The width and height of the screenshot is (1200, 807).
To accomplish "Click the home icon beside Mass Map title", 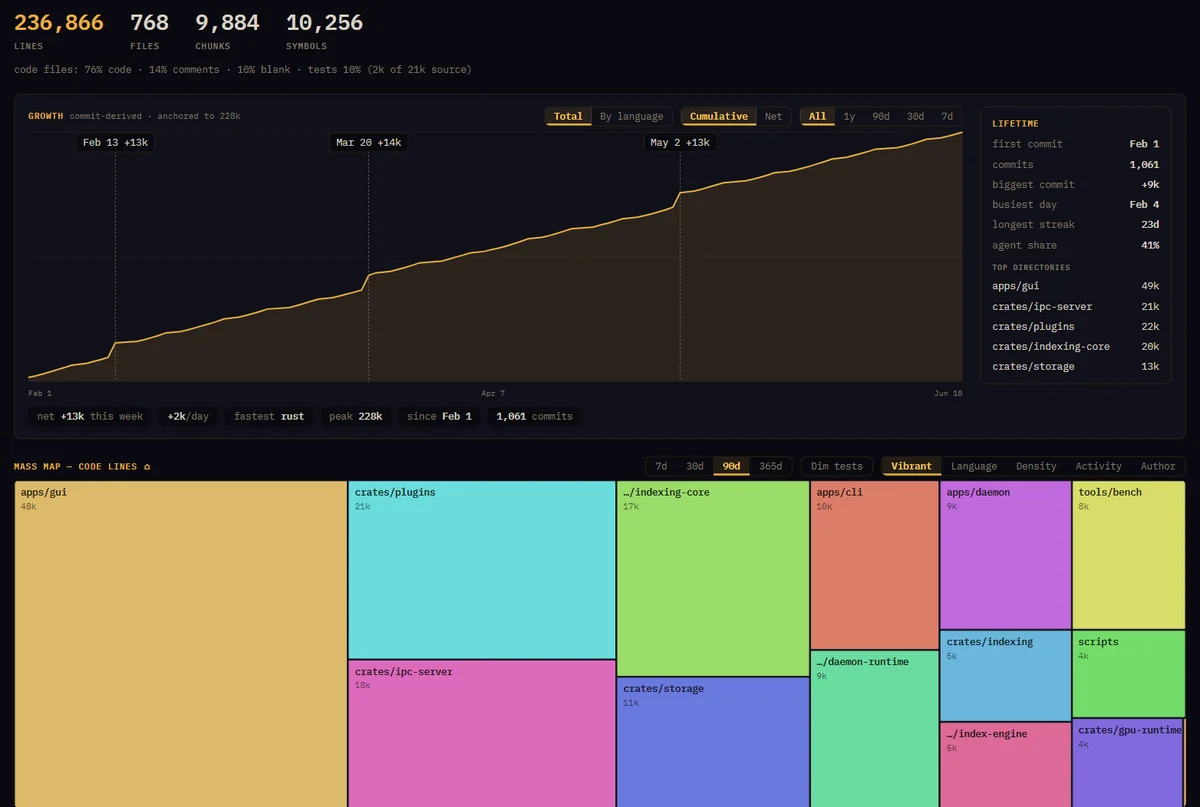I will click(147, 467).
